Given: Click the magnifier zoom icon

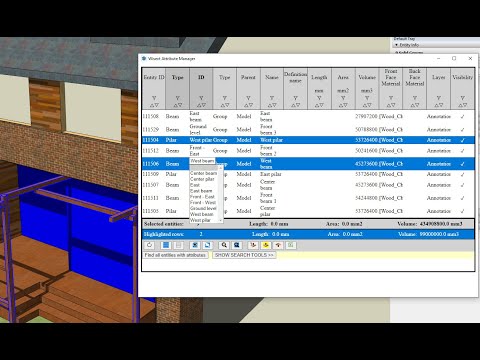Looking at the screenshot, I should (224, 245).
